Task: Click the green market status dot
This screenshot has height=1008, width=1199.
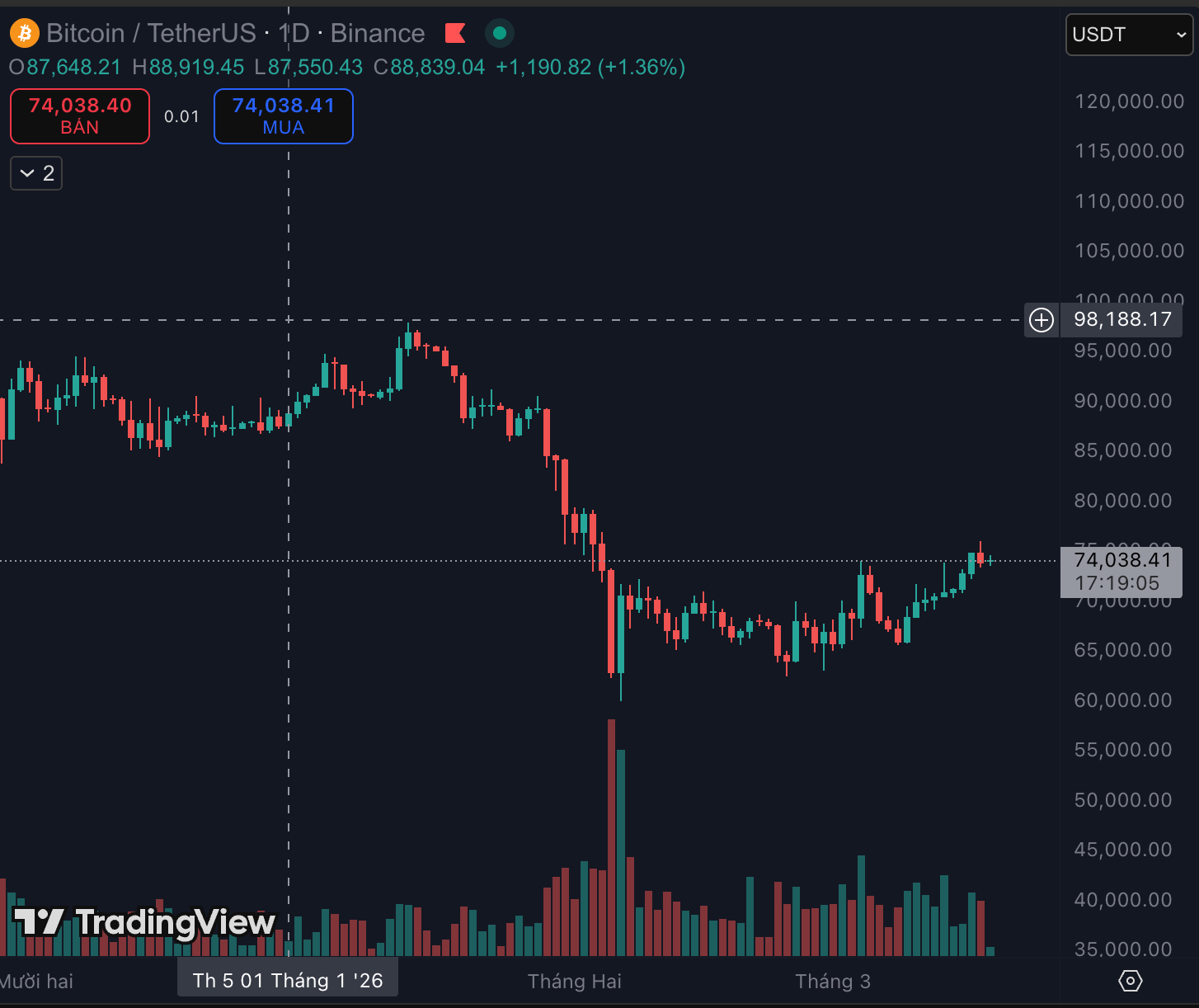Action: tap(499, 33)
